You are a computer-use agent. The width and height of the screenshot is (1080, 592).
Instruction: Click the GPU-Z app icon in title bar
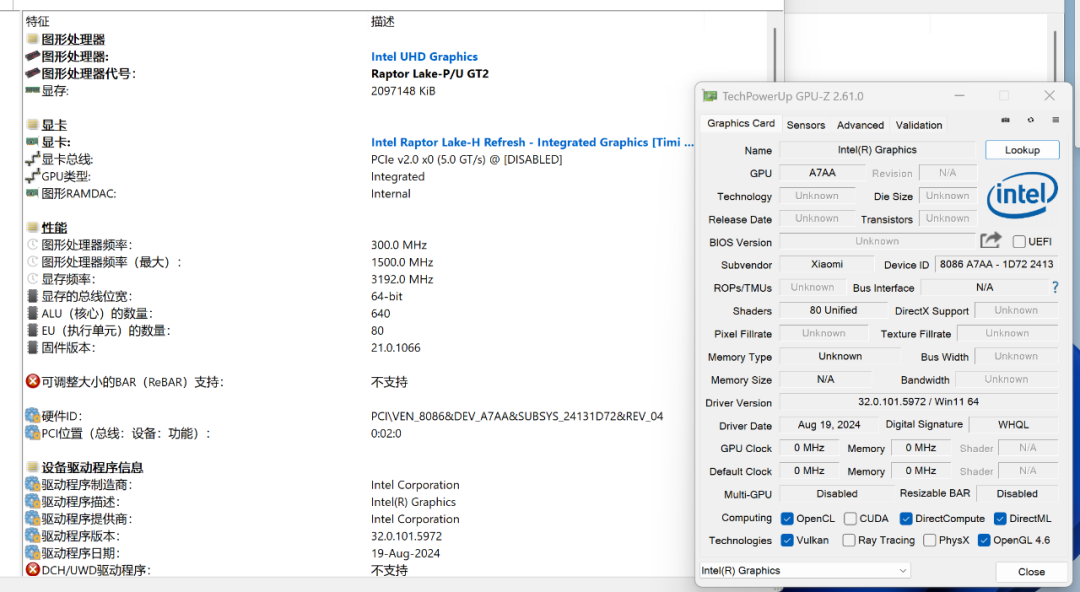click(709, 96)
